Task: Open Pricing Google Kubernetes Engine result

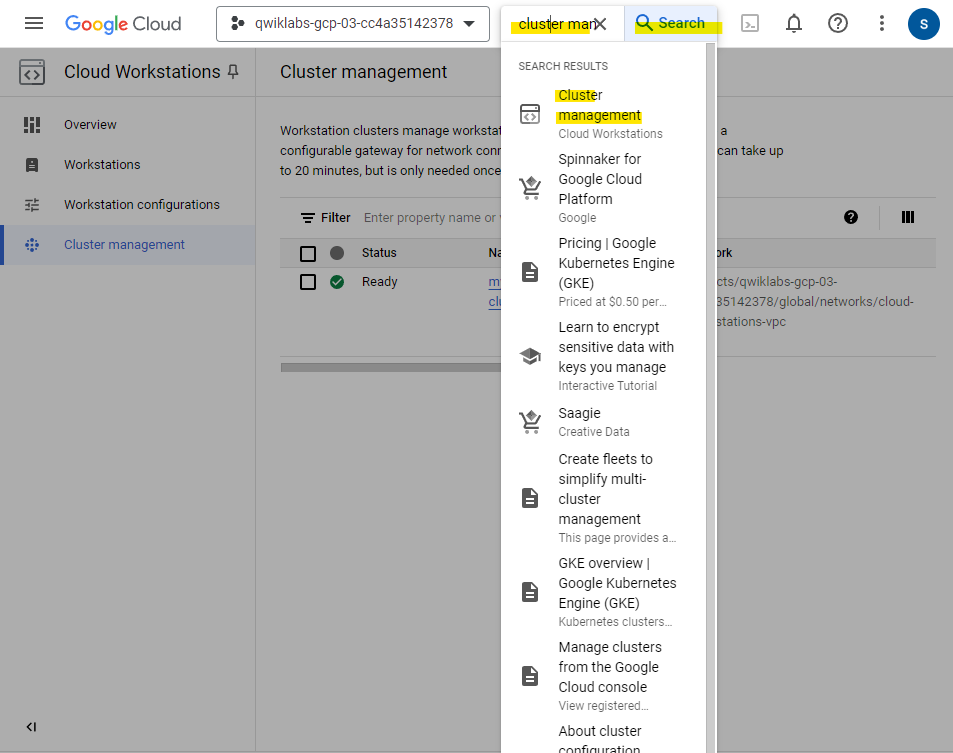Action: (604, 272)
